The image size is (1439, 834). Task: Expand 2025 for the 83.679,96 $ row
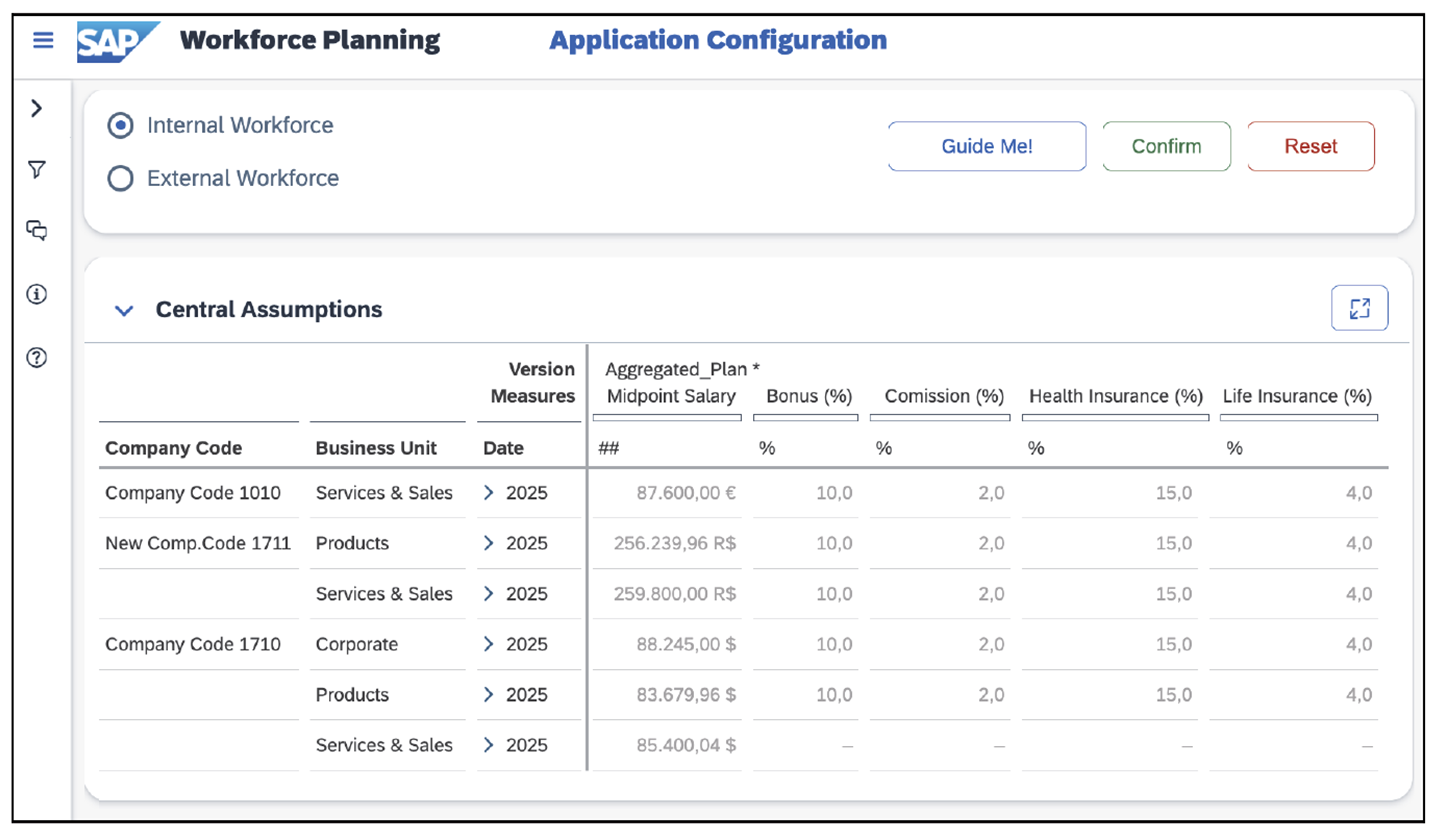[x=489, y=695]
